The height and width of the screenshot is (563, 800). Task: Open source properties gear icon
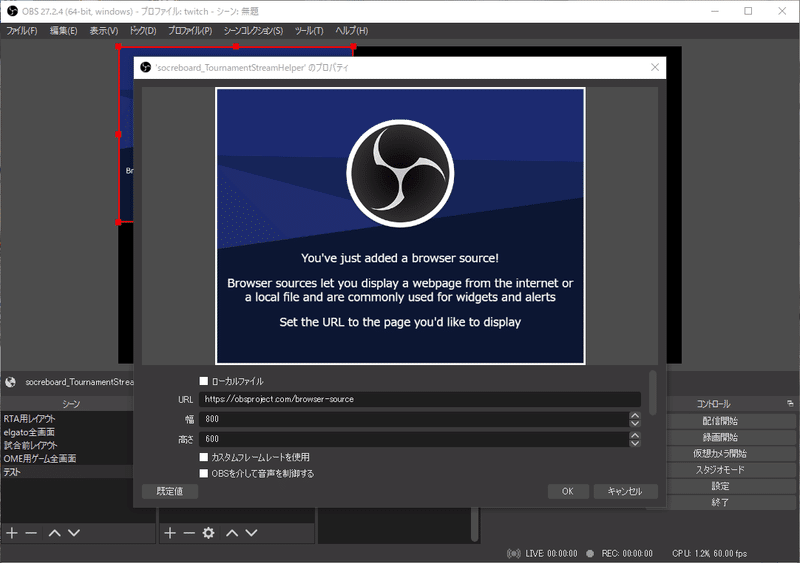208,533
